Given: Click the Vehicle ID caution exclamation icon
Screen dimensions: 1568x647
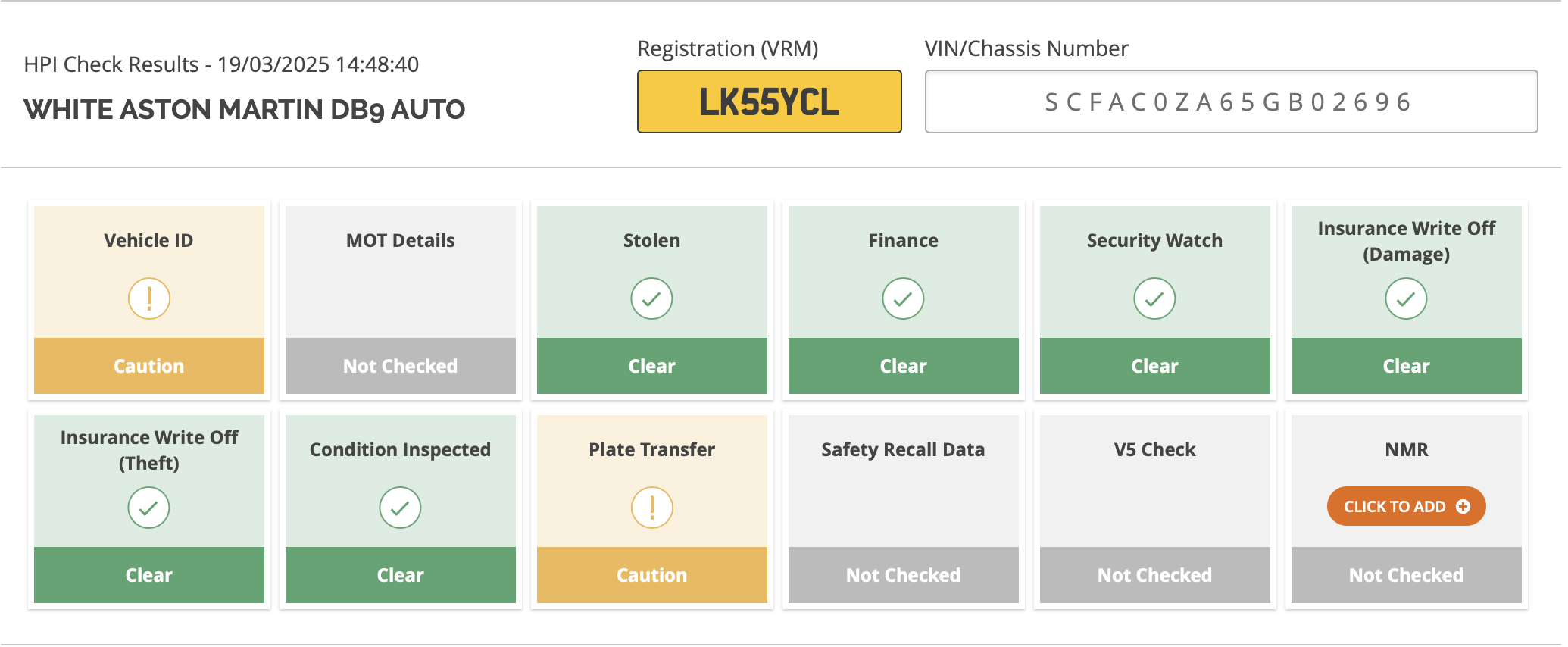Looking at the screenshot, I should click(149, 298).
